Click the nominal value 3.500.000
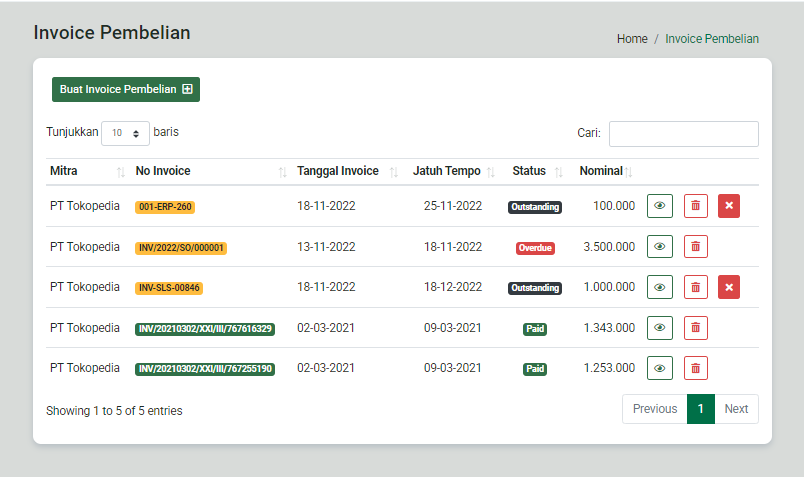This screenshot has width=804, height=477. click(609, 247)
